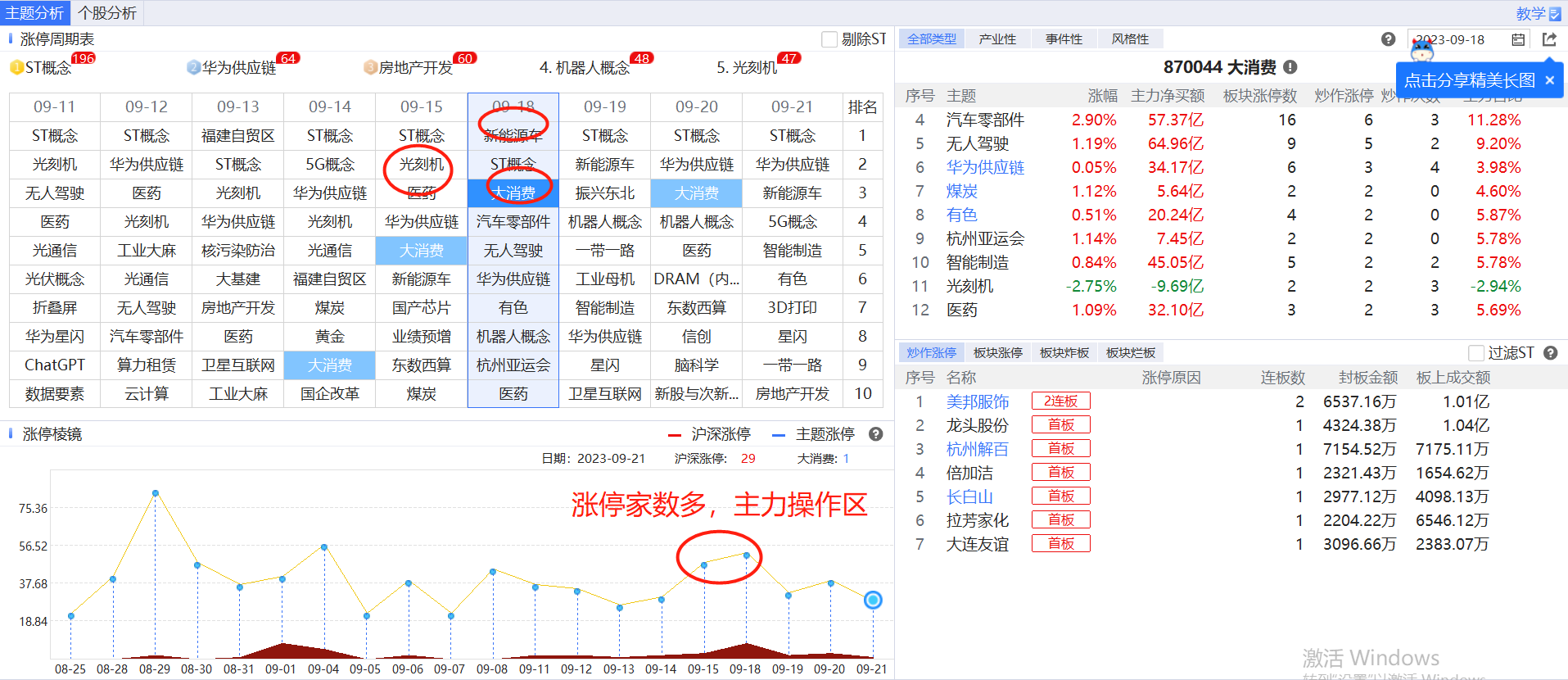Screen dimensions: 1568x680
Task: Click the ChatGPT cell under the 09-11 column
Action: [55, 365]
